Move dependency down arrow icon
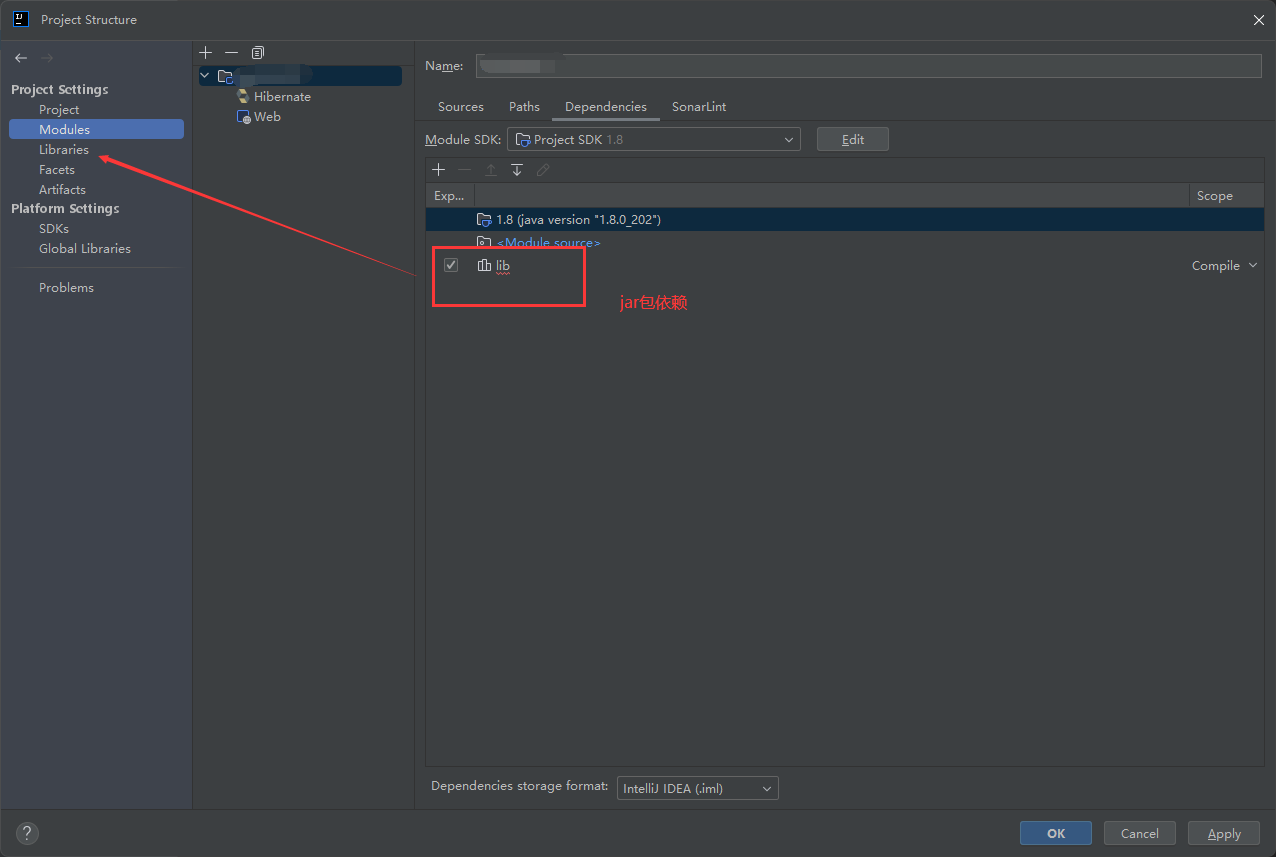The height and width of the screenshot is (857, 1276). [x=517, y=170]
